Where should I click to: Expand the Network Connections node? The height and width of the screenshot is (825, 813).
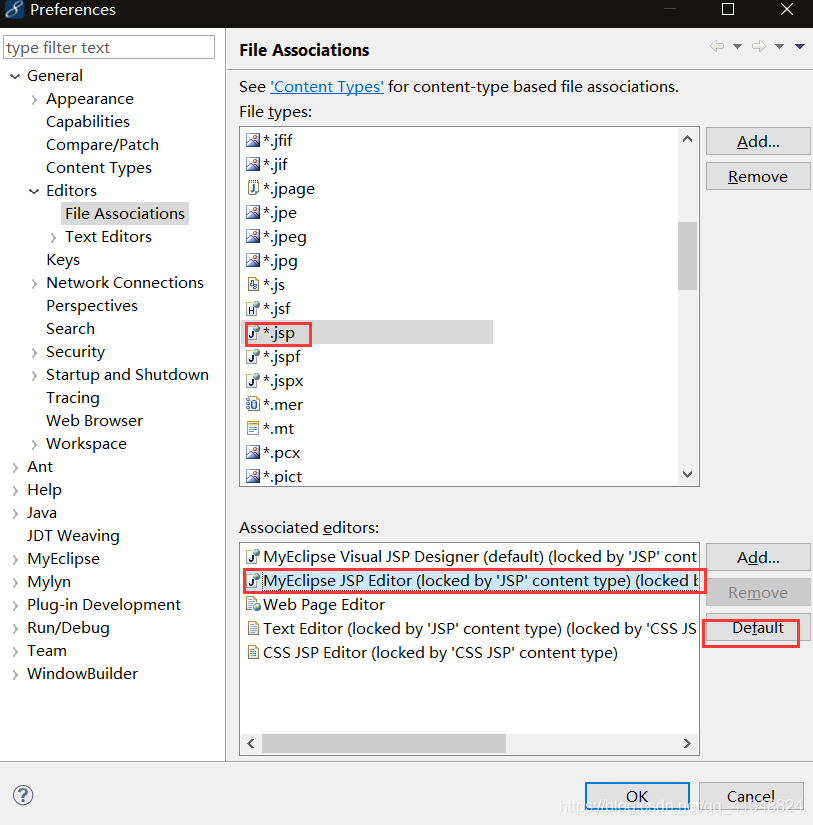[x=34, y=284]
